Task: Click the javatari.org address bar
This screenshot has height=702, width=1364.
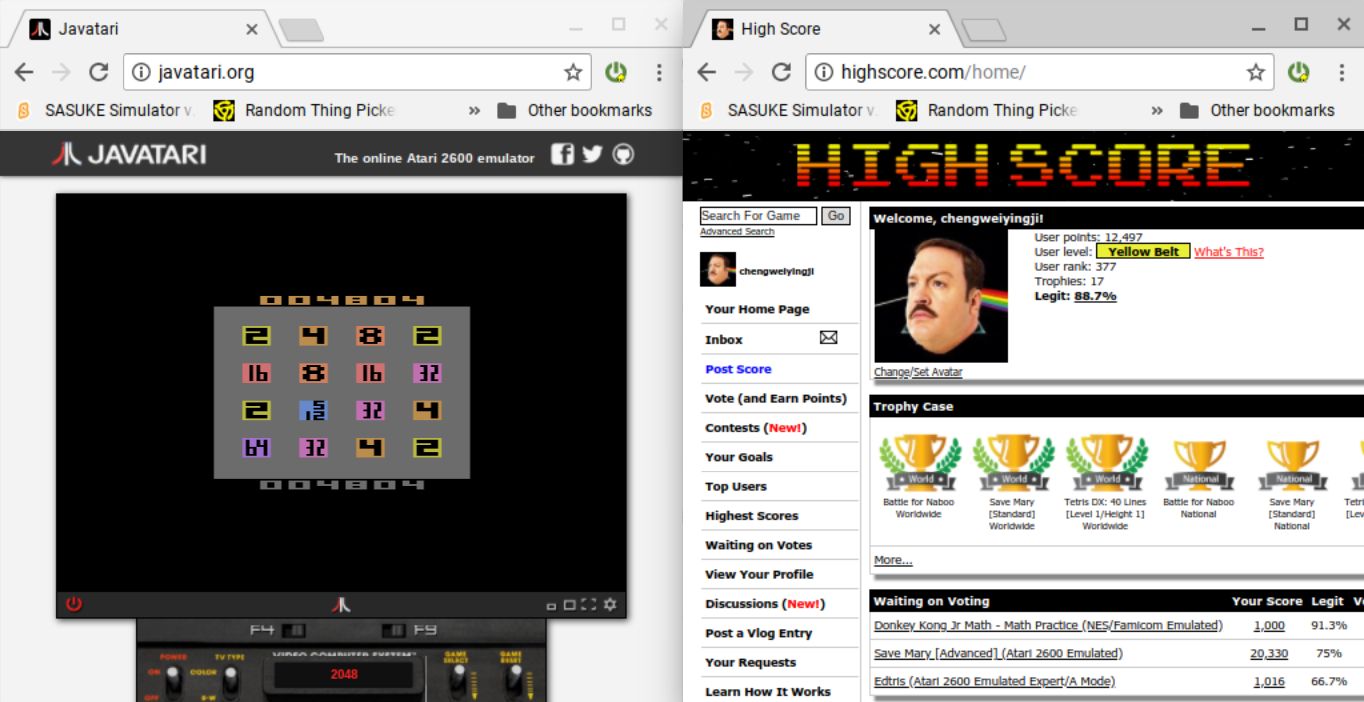Action: click(x=355, y=72)
